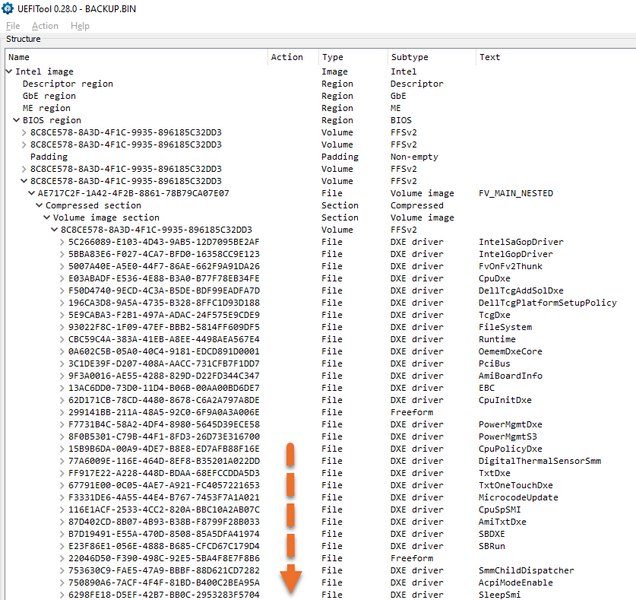Click the Subtype column header
The width and height of the screenshot is (636, 600).
pyautogui.click(x=432, y=57)
